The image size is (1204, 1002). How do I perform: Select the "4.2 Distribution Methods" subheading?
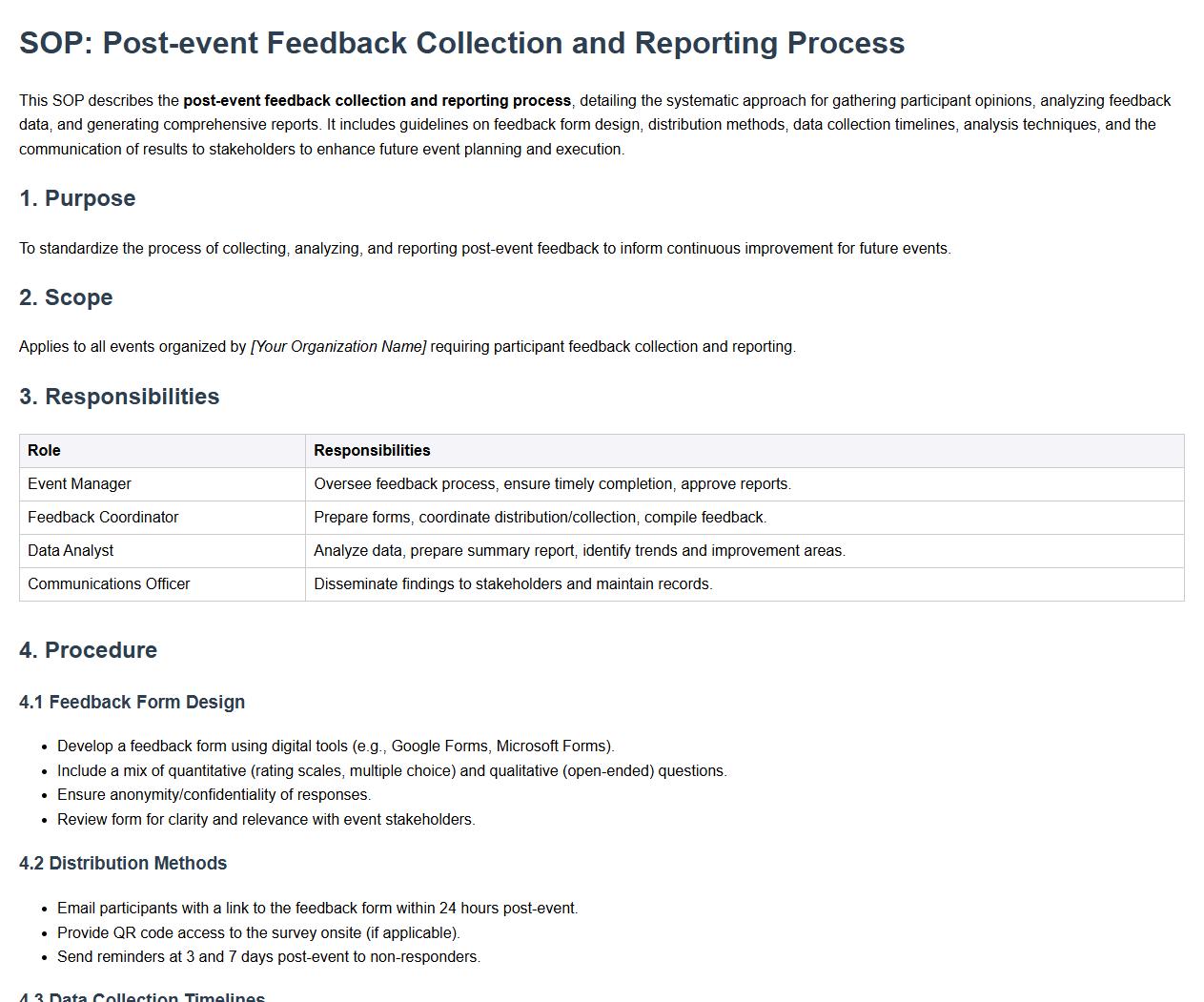(123, 864)
